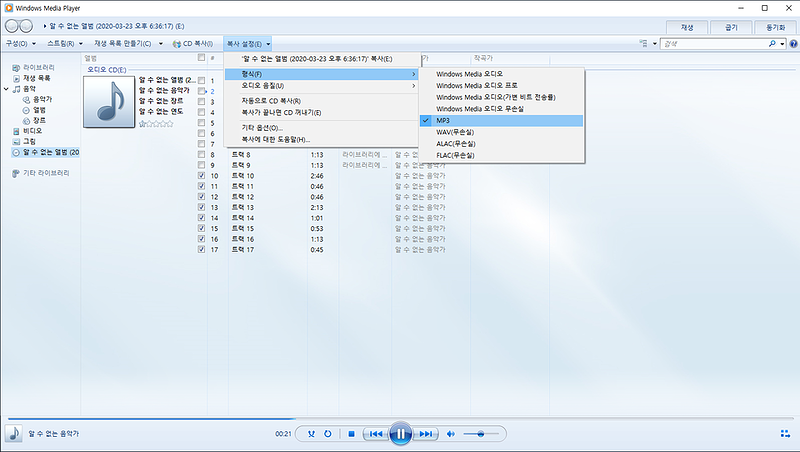
Task: Check the checkbox for track 3
Action: click(201, 102)
